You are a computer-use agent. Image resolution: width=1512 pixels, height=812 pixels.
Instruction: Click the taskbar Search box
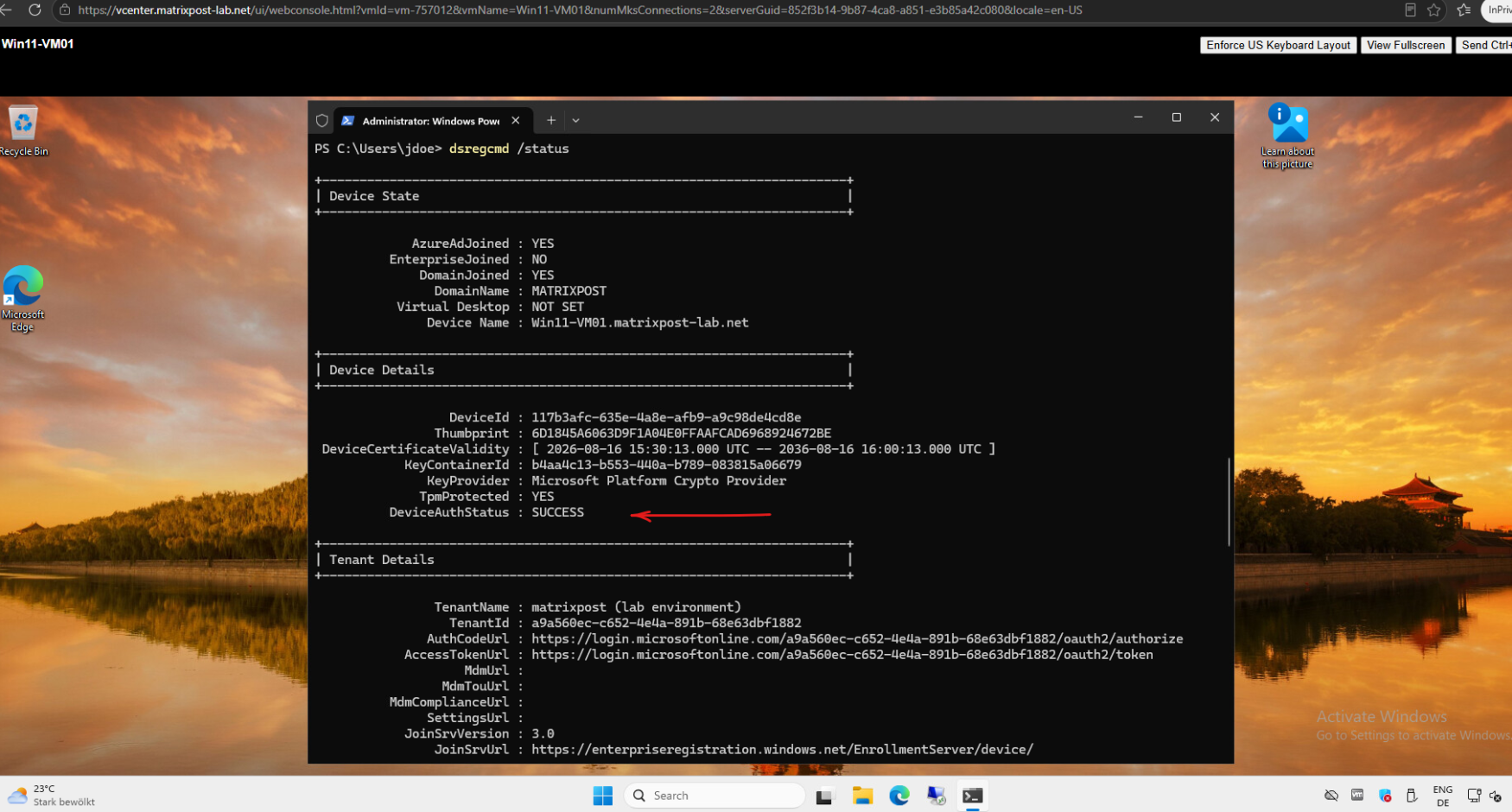pos(715,796)
